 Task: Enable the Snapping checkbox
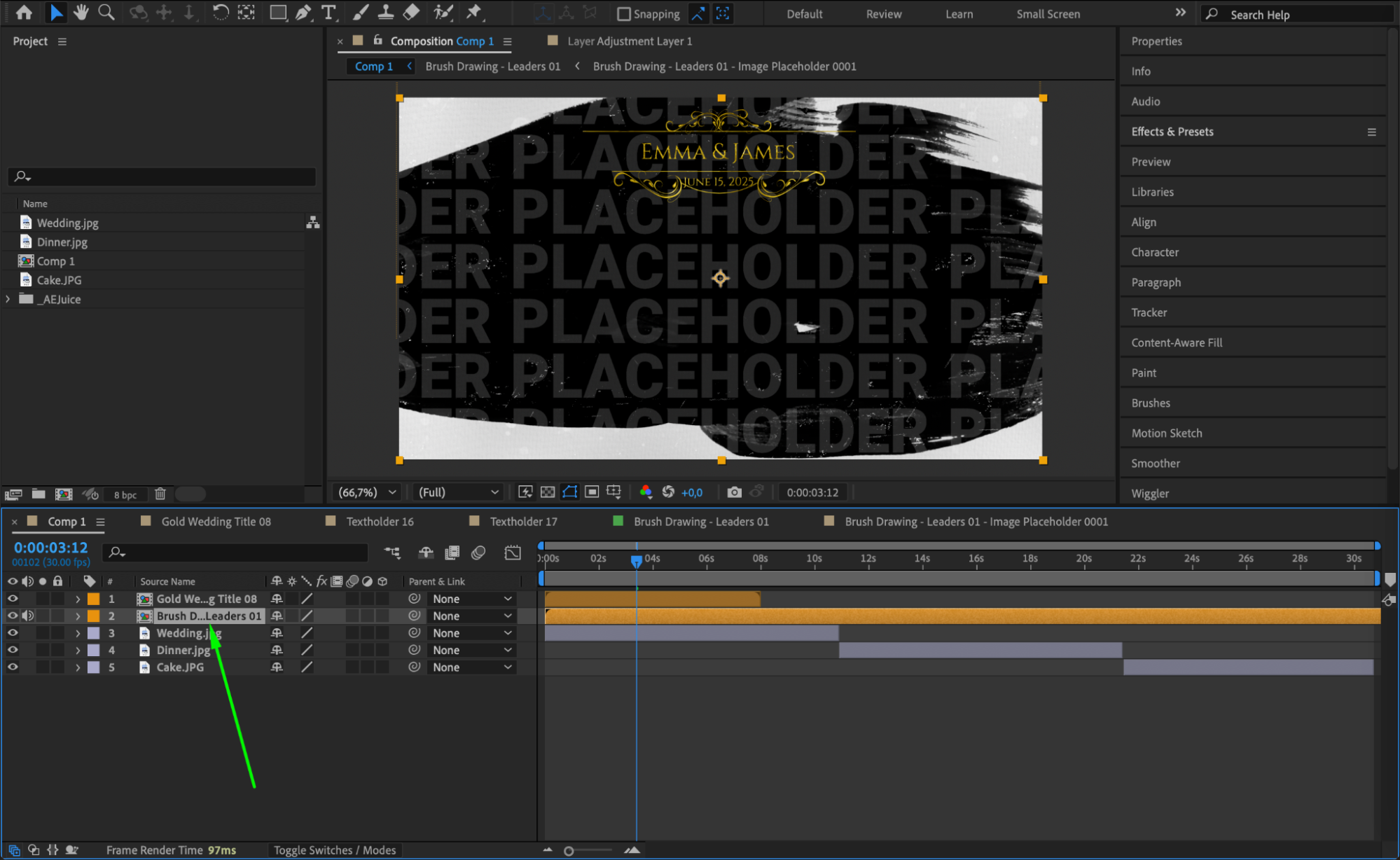[623, 14]
